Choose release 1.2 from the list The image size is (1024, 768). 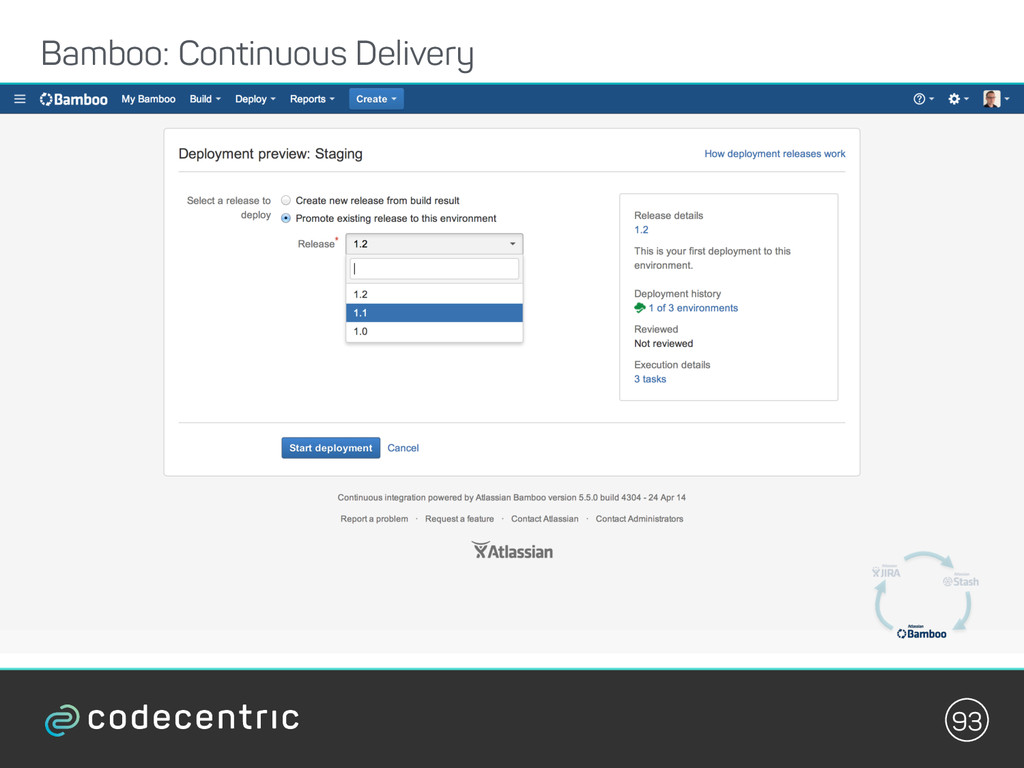coord(434,295)
